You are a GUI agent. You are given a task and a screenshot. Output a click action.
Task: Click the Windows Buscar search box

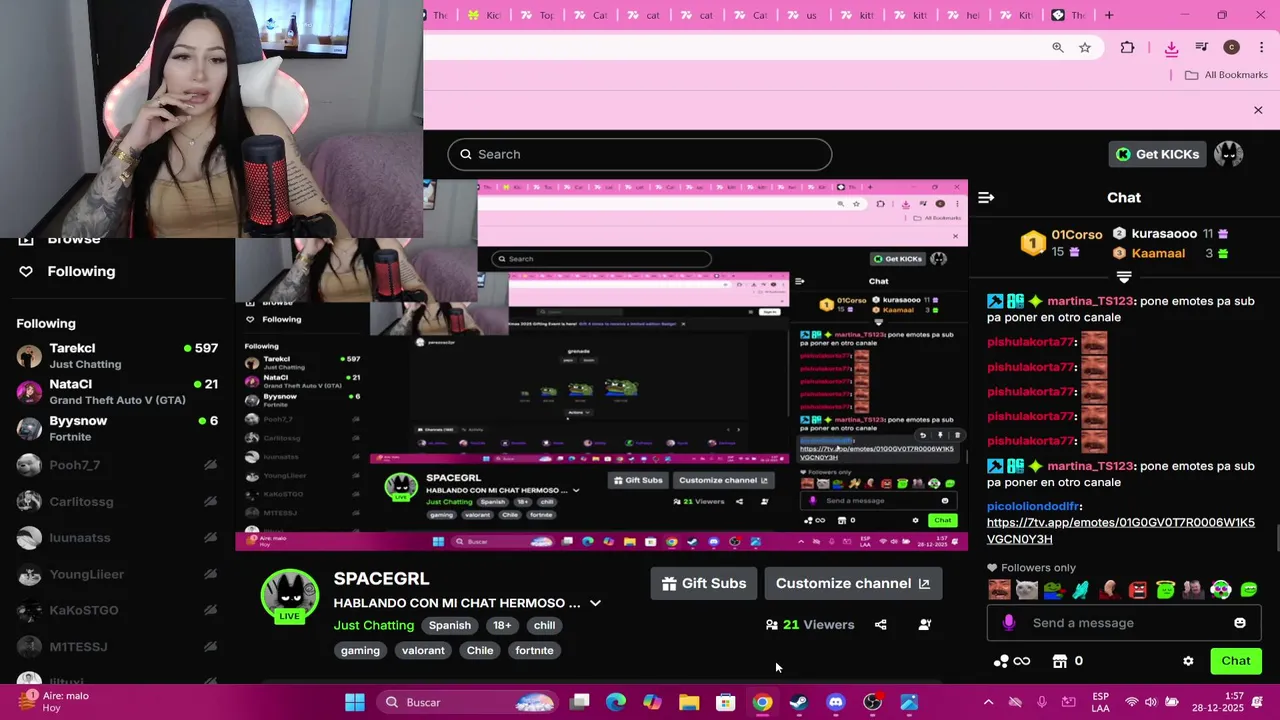click(470, 702)
